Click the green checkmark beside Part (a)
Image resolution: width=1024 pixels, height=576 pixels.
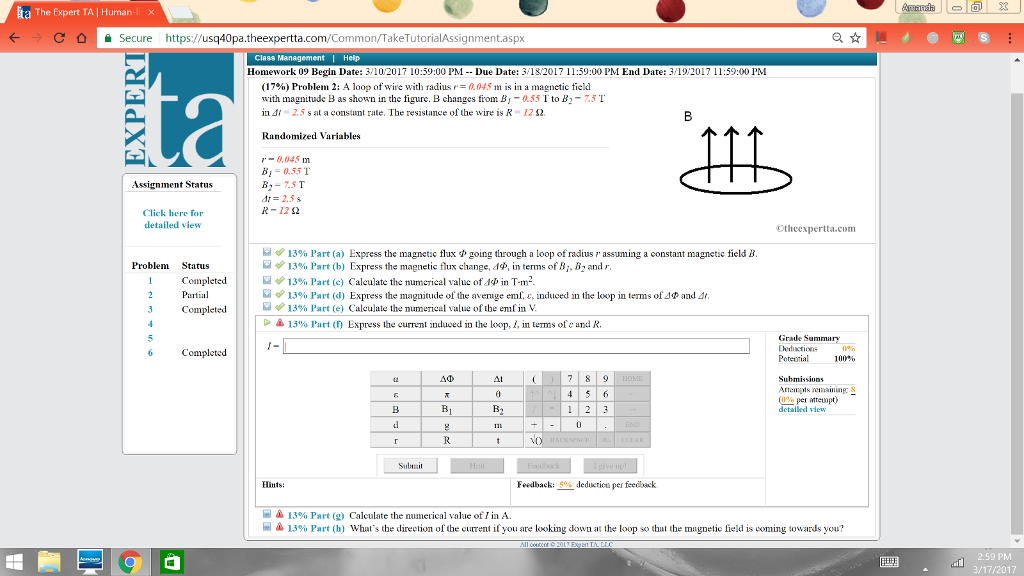pos(280,252)
